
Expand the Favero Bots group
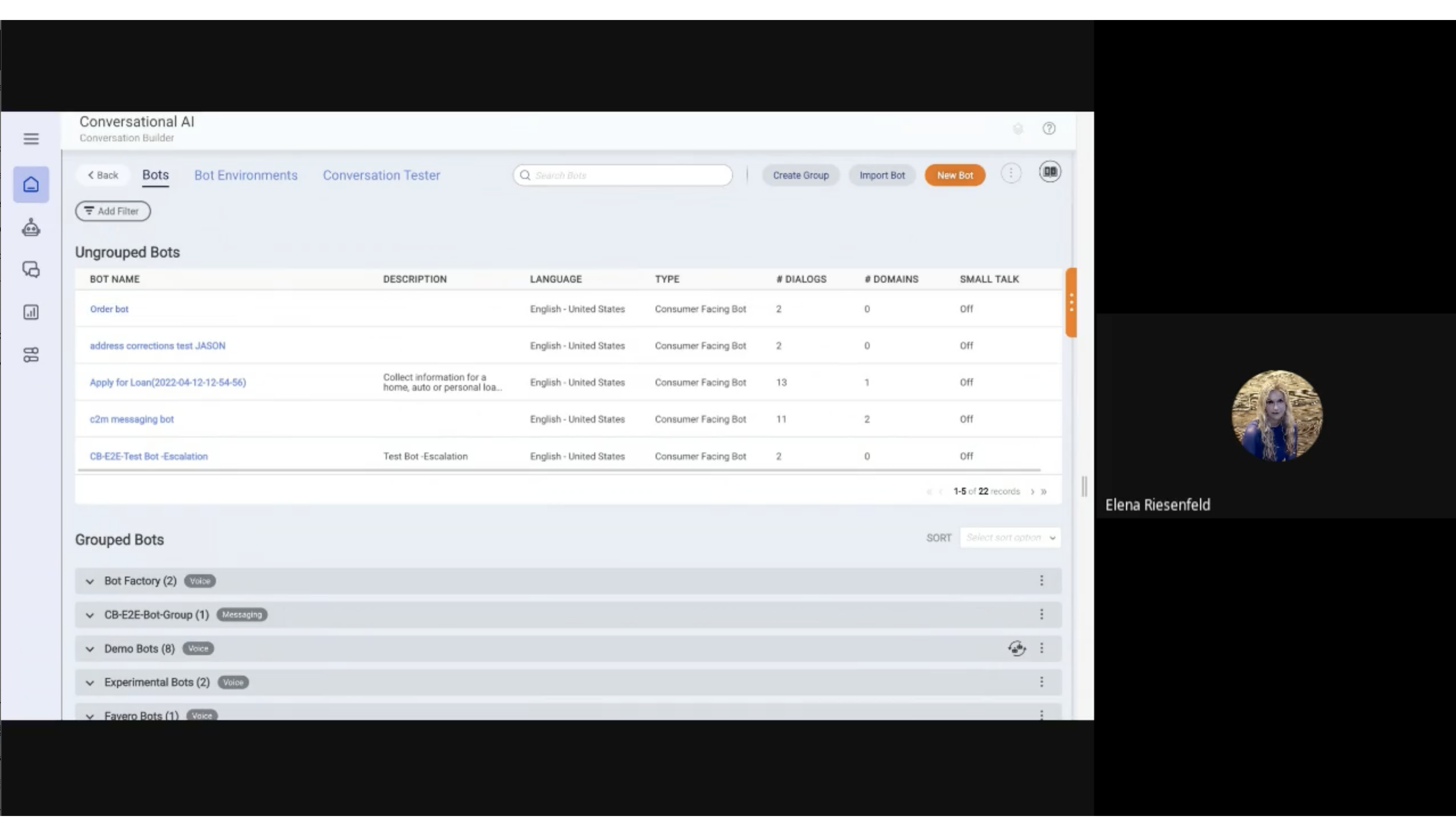coord(90,716)
